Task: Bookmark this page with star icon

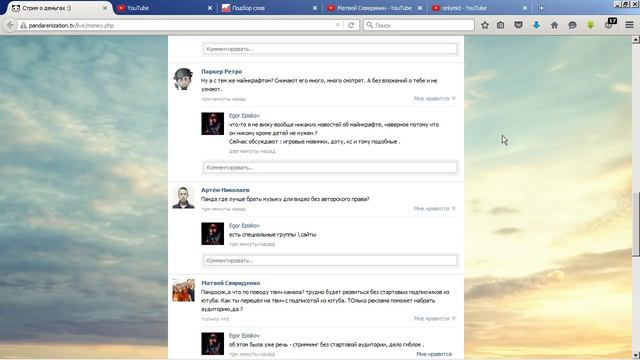Action: (x=484, y=25)
